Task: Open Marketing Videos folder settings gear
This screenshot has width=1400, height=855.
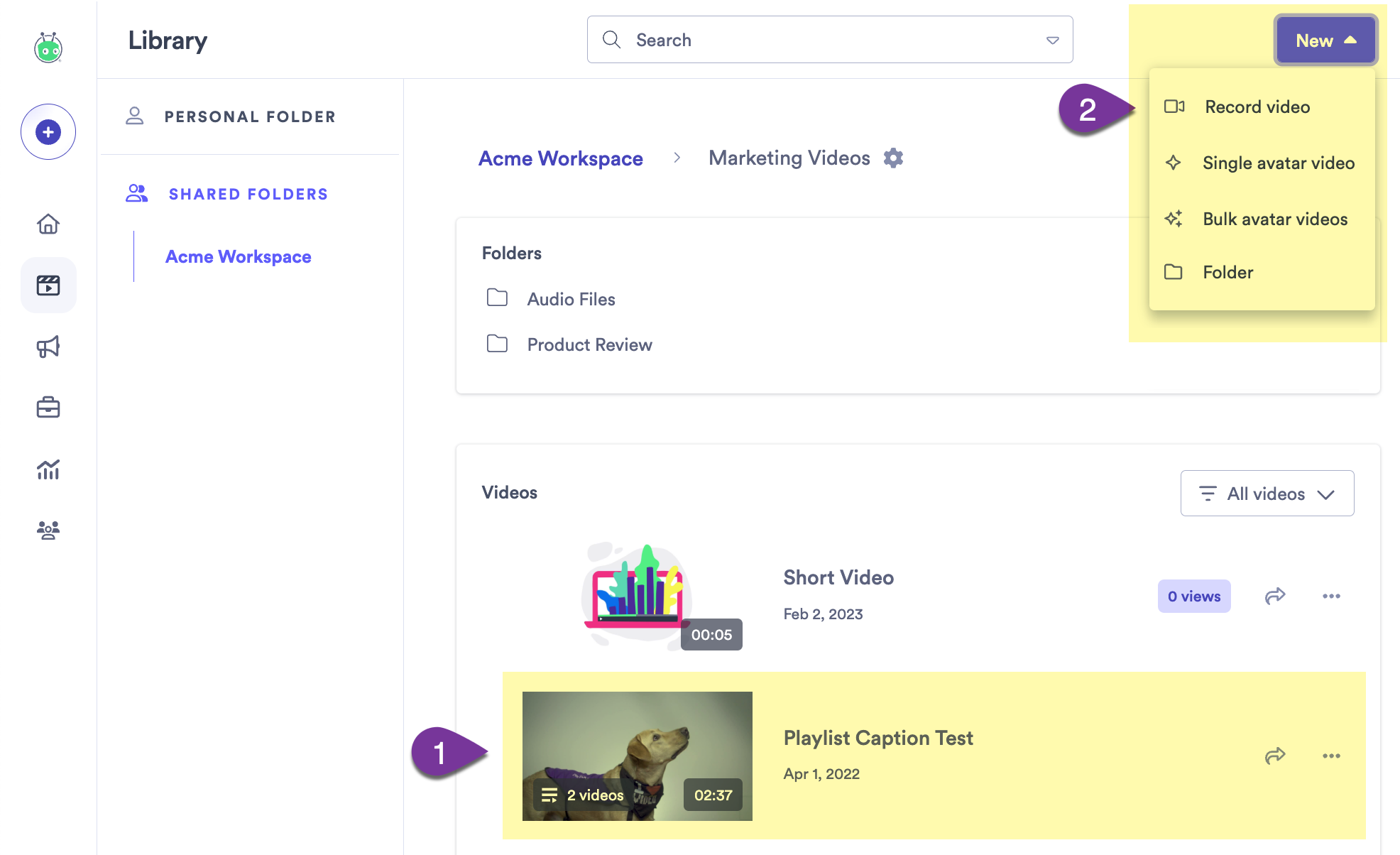Action: pyautogui.click(x=893, y=158)
